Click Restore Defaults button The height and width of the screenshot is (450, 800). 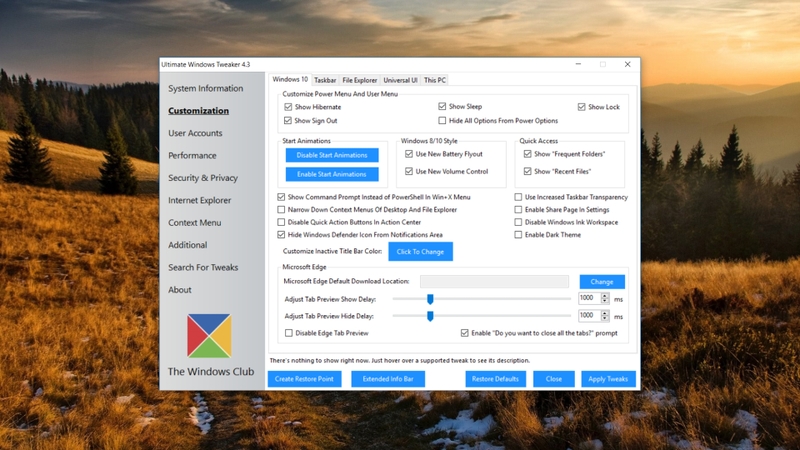click(495, 379)
